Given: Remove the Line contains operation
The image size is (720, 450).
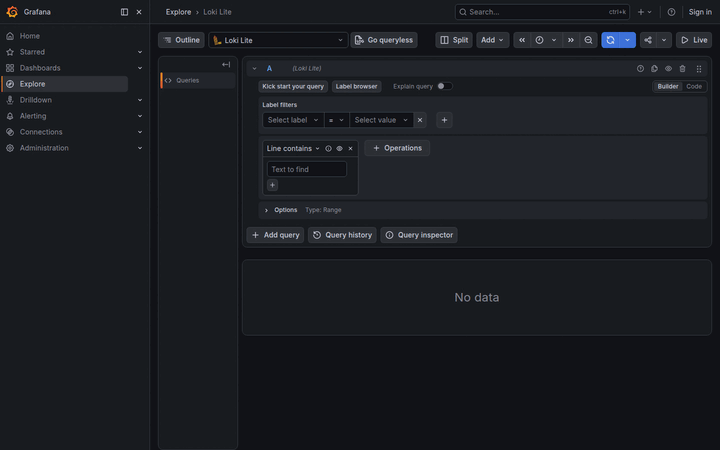Looking at the screenshot, I should [x=350, y=148].
